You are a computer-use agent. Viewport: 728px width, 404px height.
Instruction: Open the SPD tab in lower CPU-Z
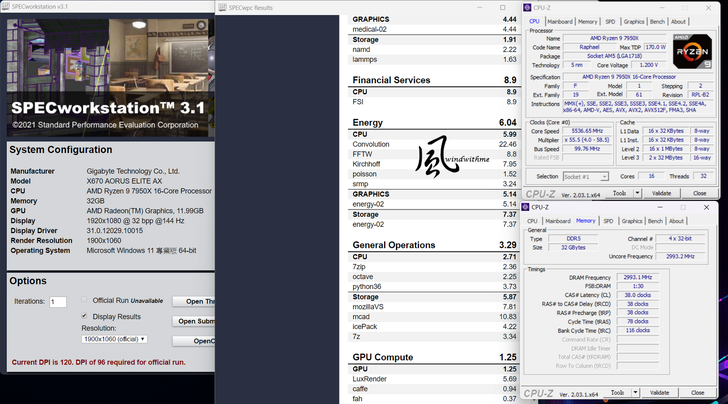tap(608, 221)
